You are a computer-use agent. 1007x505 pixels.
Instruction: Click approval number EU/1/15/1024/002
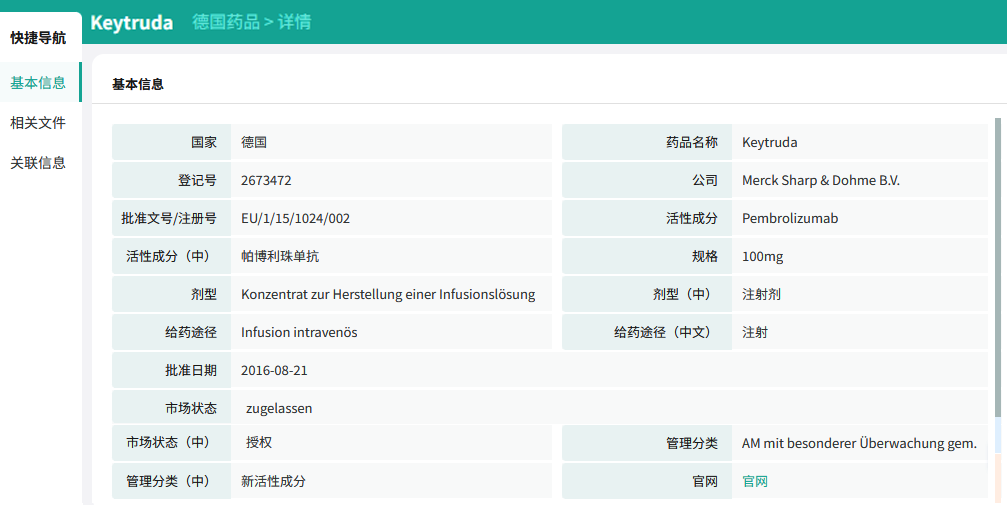point(295,218)
